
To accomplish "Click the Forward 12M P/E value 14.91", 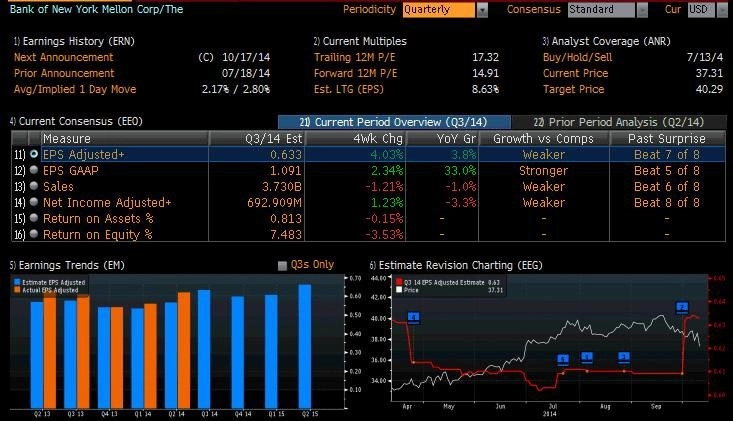I will pos(485,73).
